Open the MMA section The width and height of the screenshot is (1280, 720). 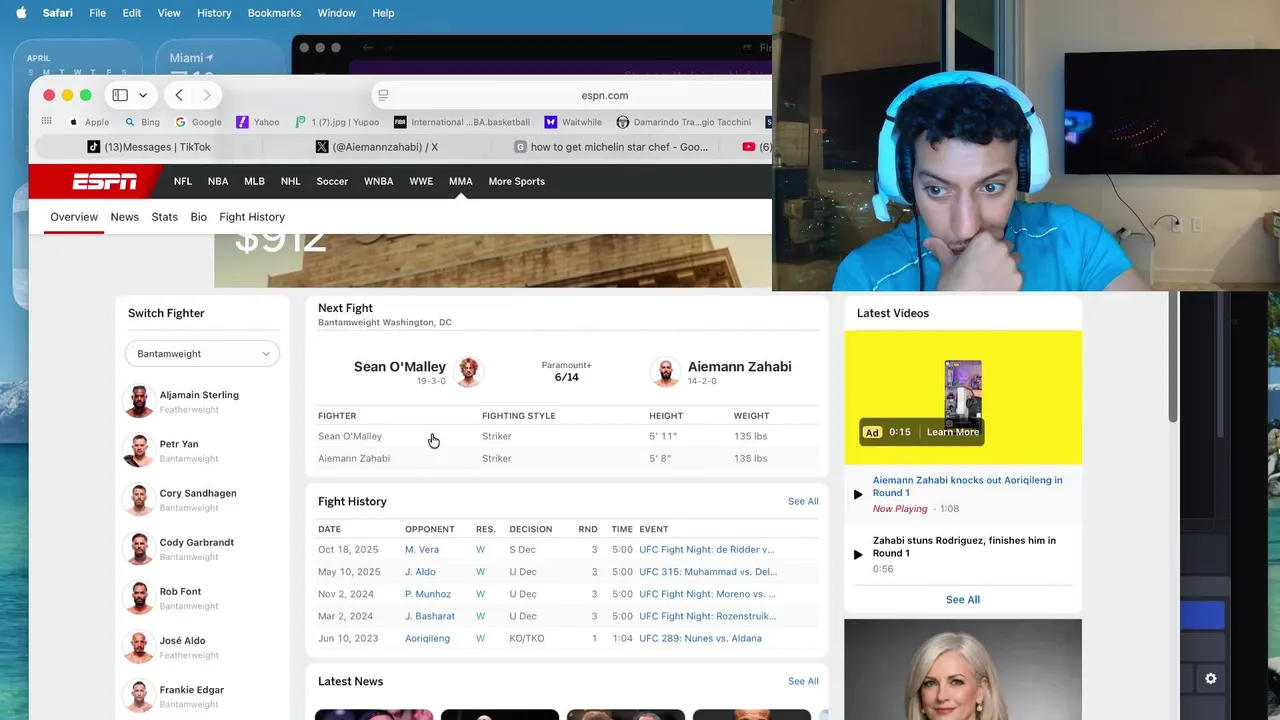[460, 181]
